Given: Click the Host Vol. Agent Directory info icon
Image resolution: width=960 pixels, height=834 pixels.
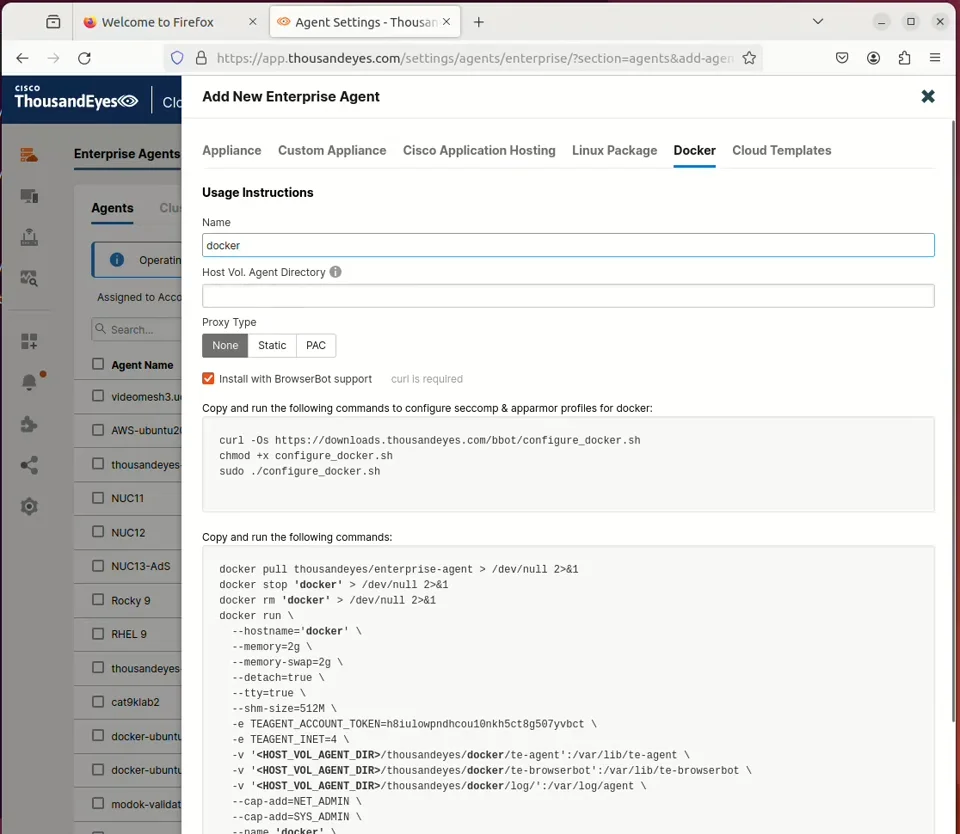Looking at the screenshot, I should click(x=336, y=272).
